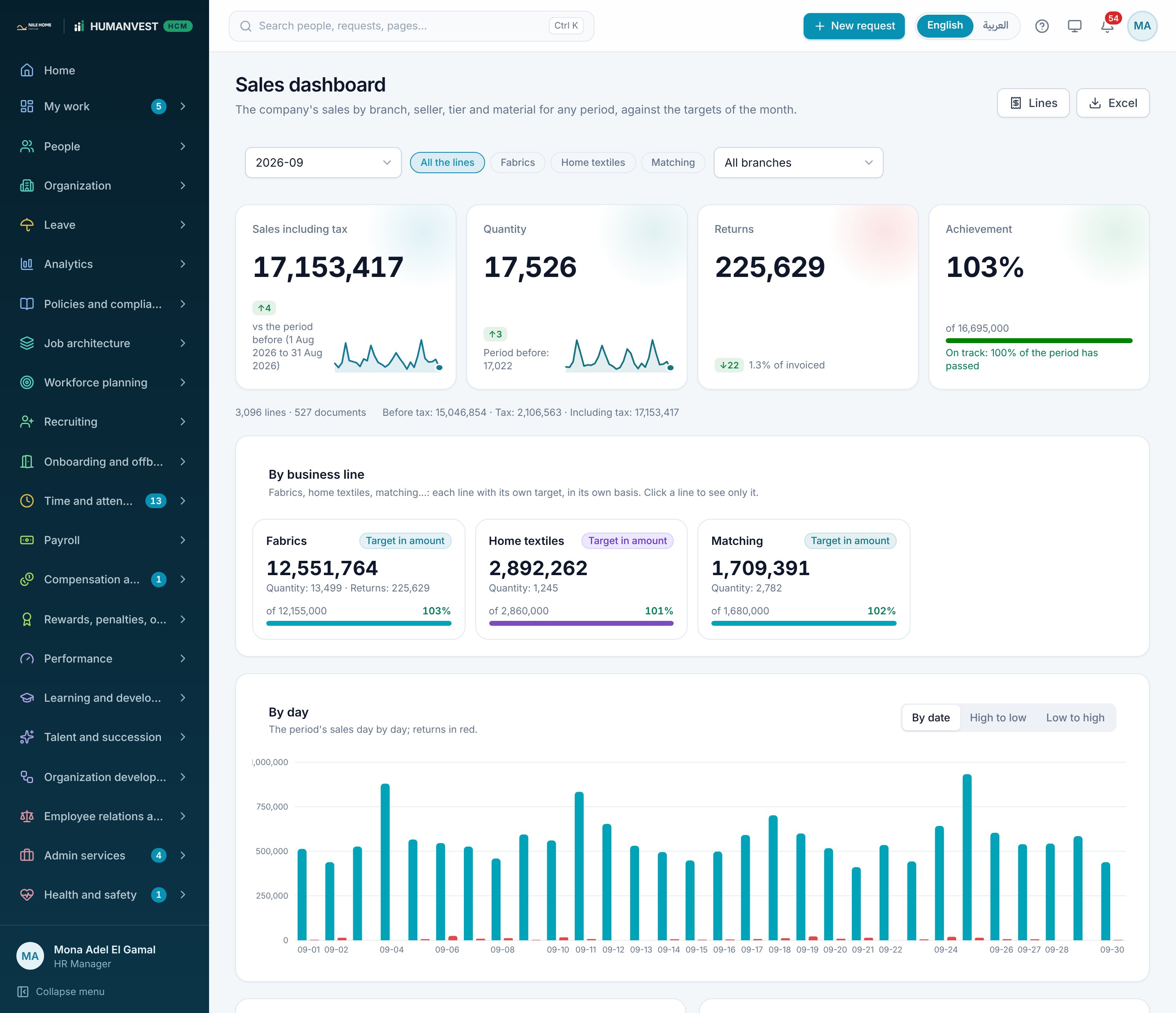
Task: Expand the Recruiting menu chevron
Action: tap(183, 421)
